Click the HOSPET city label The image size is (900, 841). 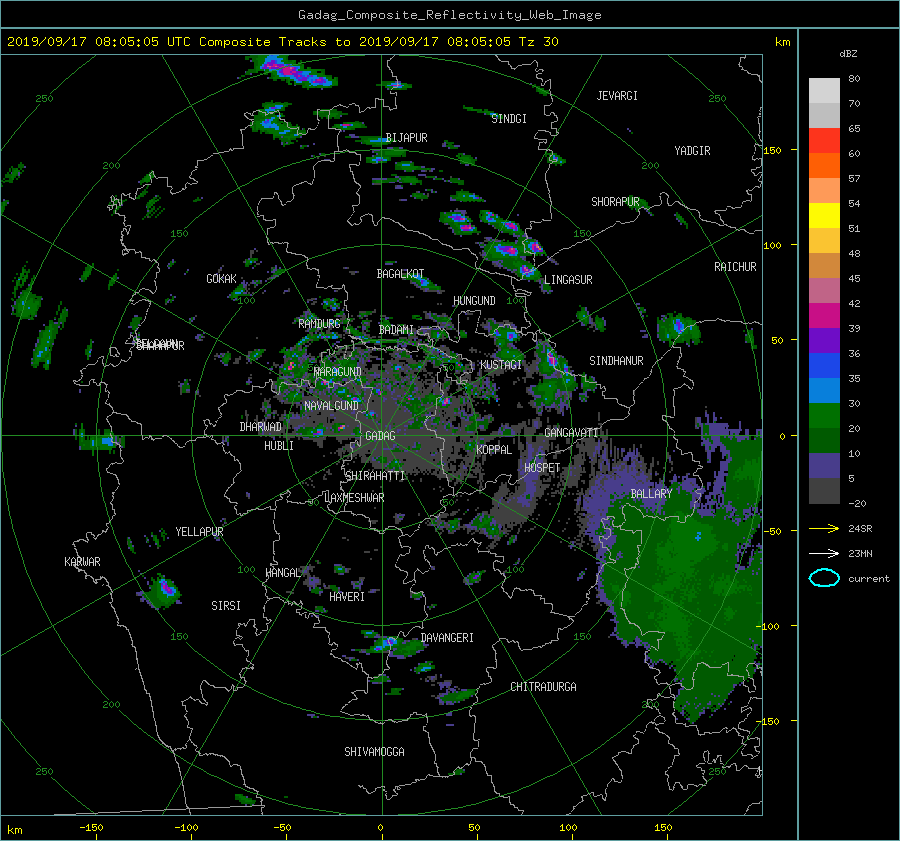[x=542, y=468]
